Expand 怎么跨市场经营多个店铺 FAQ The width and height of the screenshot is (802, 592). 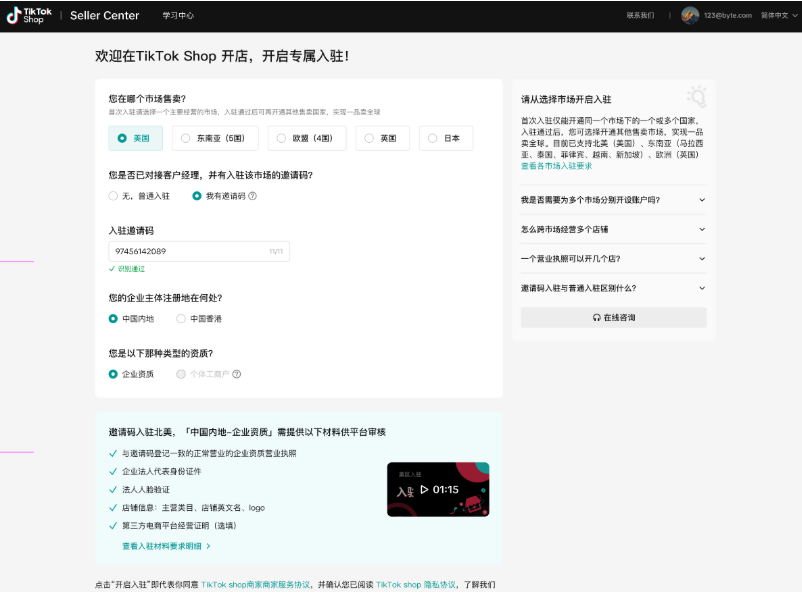pos(613,229)
